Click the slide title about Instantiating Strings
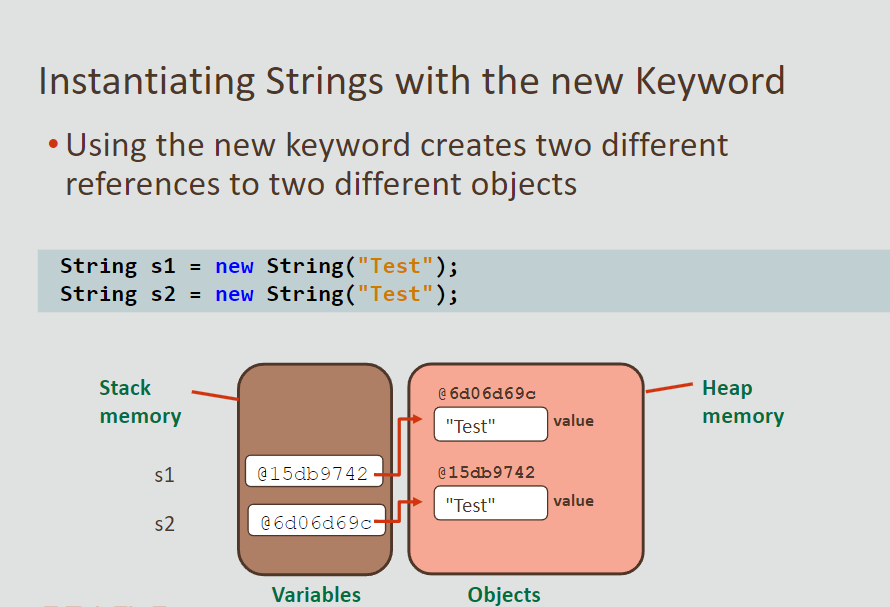 [x=410, y=81]
